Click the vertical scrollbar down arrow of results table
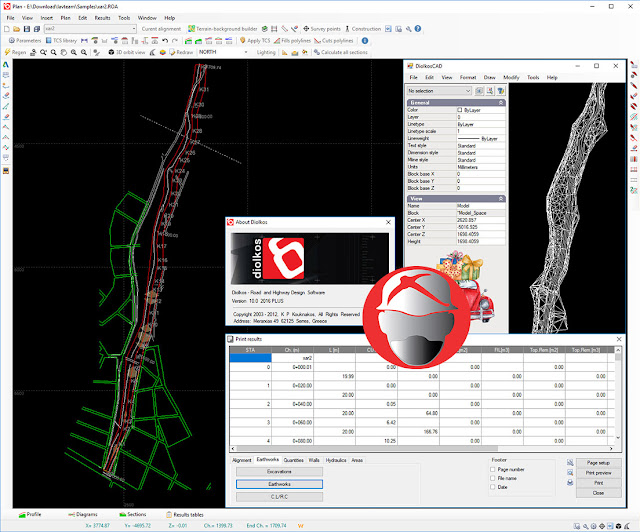The height and width of the screenshot is (532, 640). point(618,438)
